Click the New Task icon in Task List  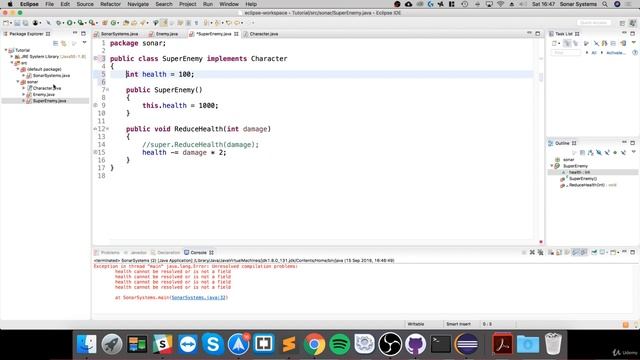pyautogui.click(x=554, y=43)
